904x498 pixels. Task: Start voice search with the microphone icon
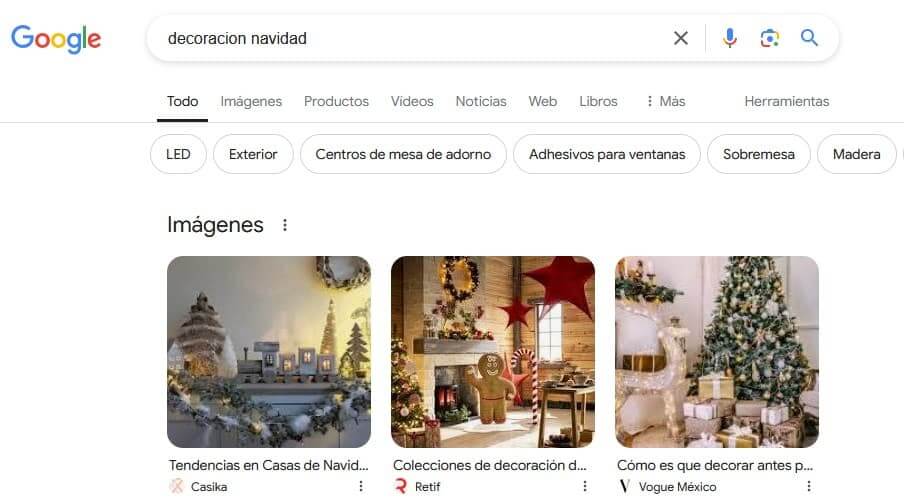[729, 39]
